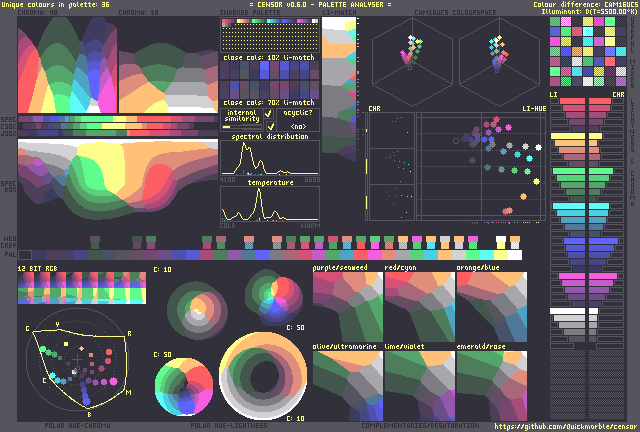640x432 pixels.
Task: Click 'Colour difference: CAM16UCS' text
Action: (584, 4)
